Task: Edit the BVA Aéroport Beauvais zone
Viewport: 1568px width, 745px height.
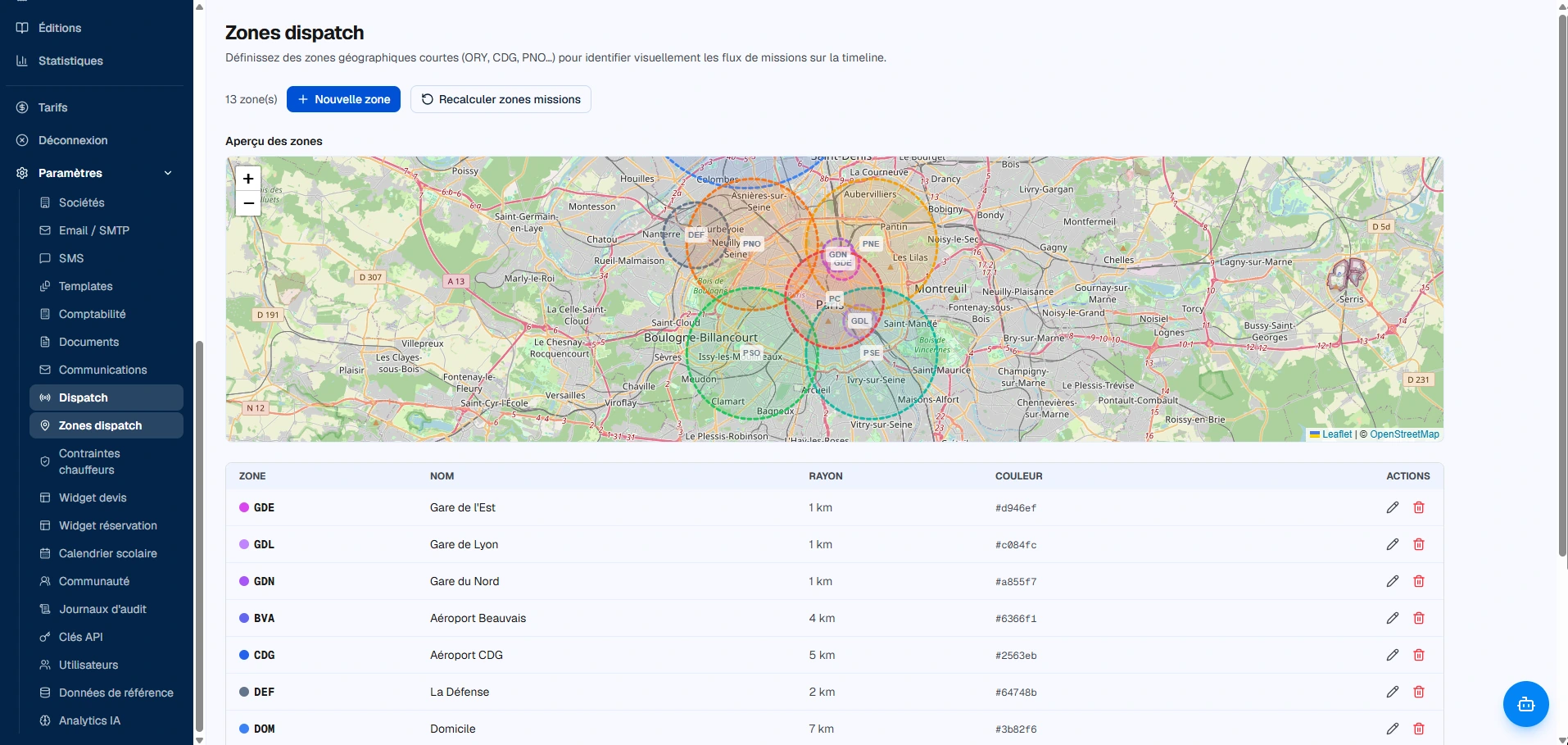Action: [x=1392, y=618]
